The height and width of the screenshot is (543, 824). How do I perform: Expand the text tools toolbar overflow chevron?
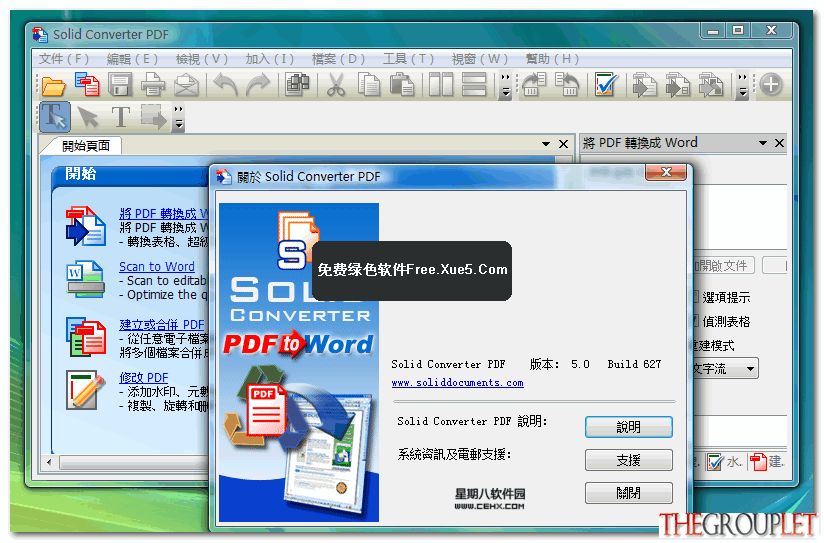(x=179, y=118)
